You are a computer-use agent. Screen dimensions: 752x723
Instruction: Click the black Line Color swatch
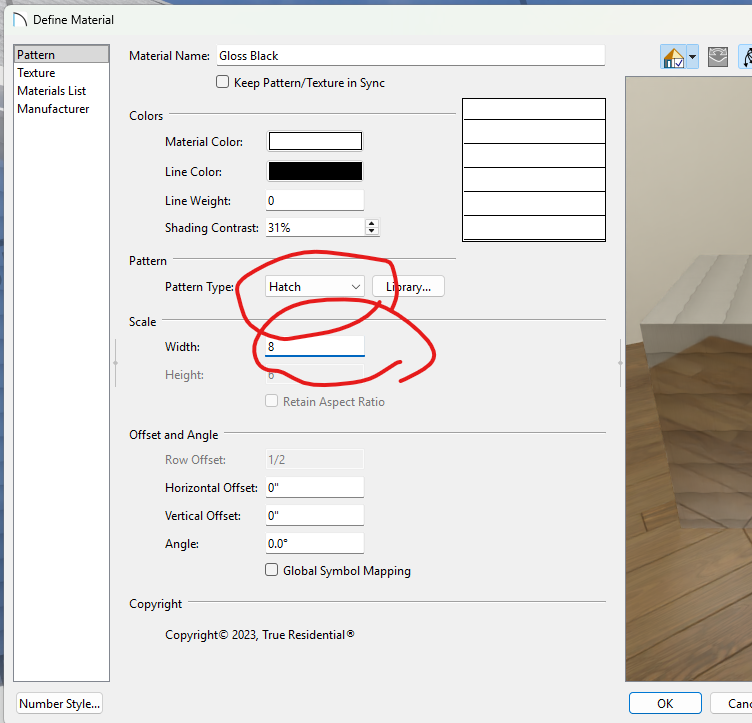coord(315,172)
